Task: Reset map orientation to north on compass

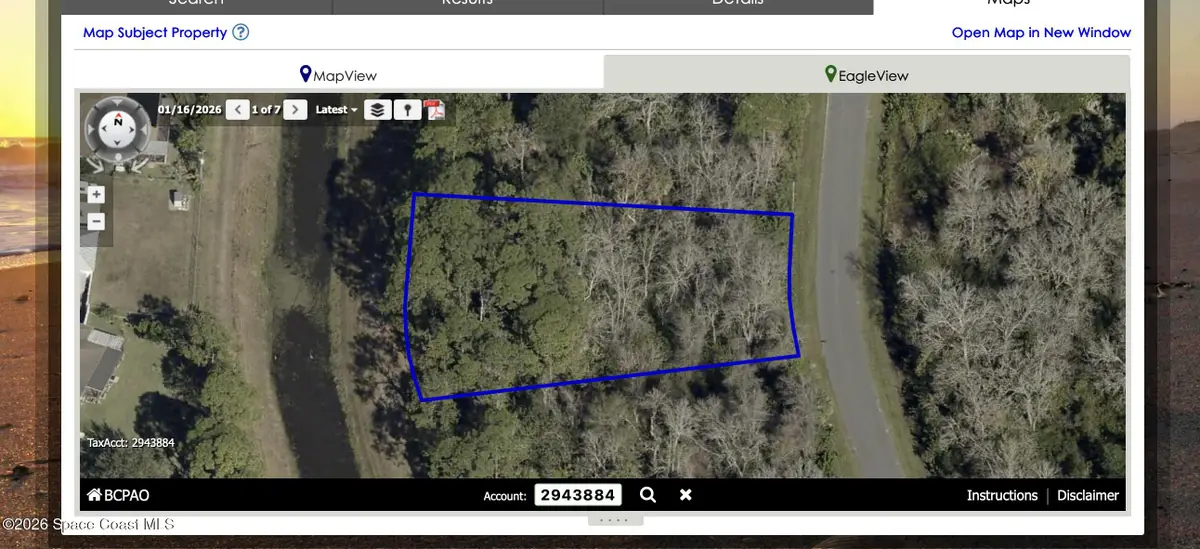Action: coord(118,119)
